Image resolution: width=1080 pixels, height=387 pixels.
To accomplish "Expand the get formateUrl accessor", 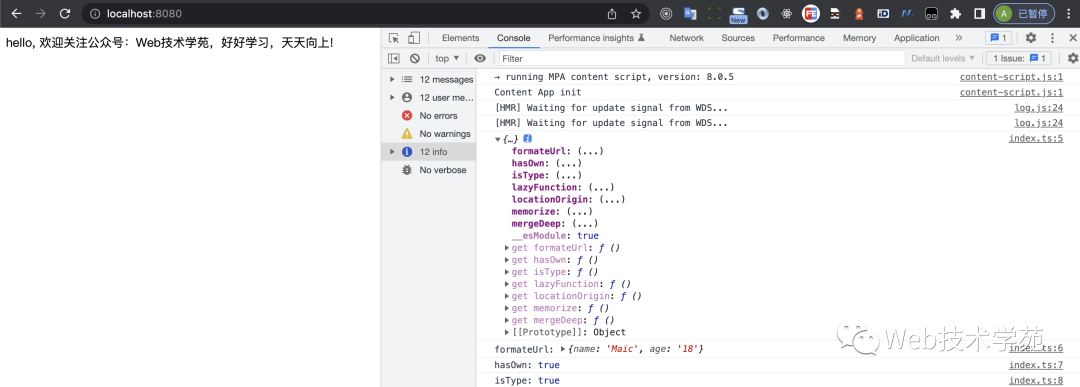I will click(x=507, y=248).
